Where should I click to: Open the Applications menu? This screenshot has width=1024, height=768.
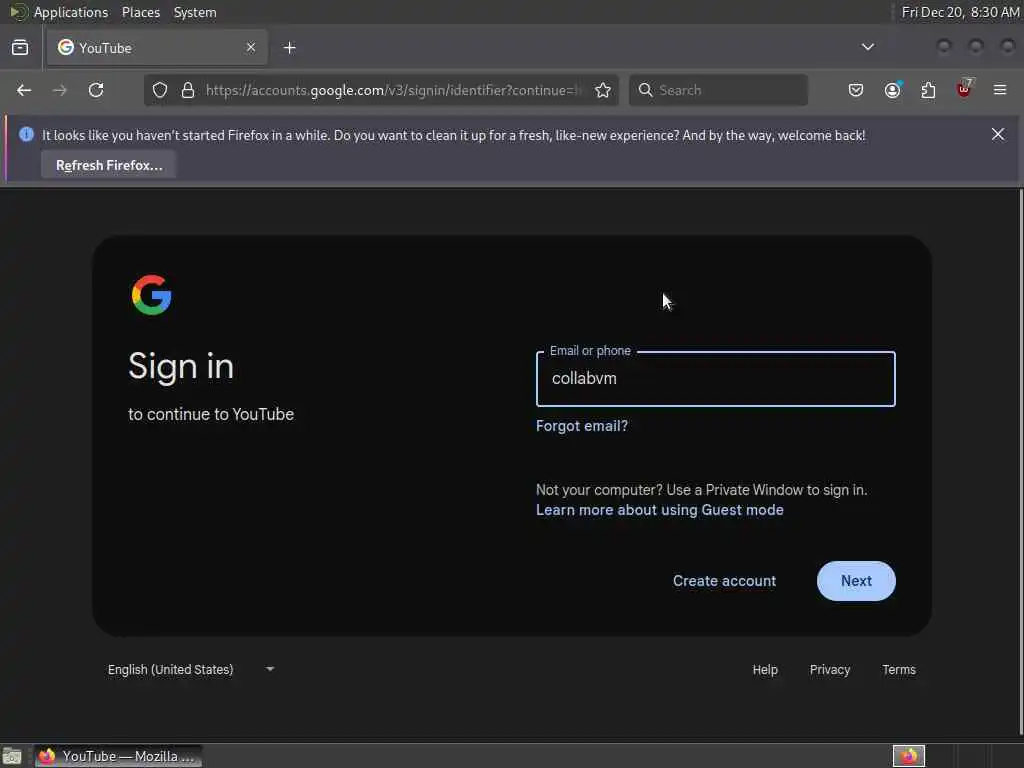[x=71, y=12]
